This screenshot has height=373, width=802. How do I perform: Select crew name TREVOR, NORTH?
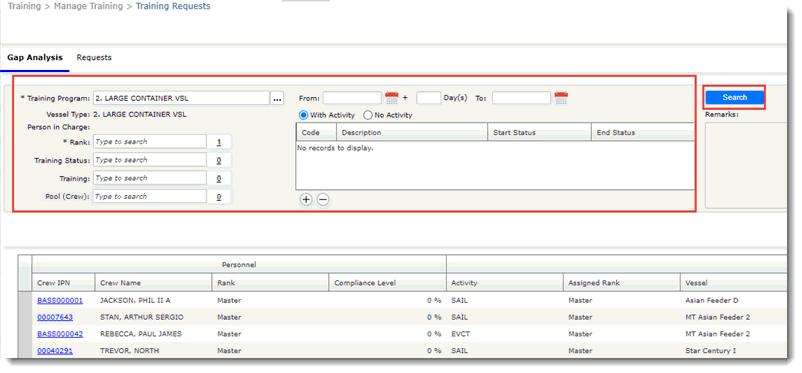[129, 351]
